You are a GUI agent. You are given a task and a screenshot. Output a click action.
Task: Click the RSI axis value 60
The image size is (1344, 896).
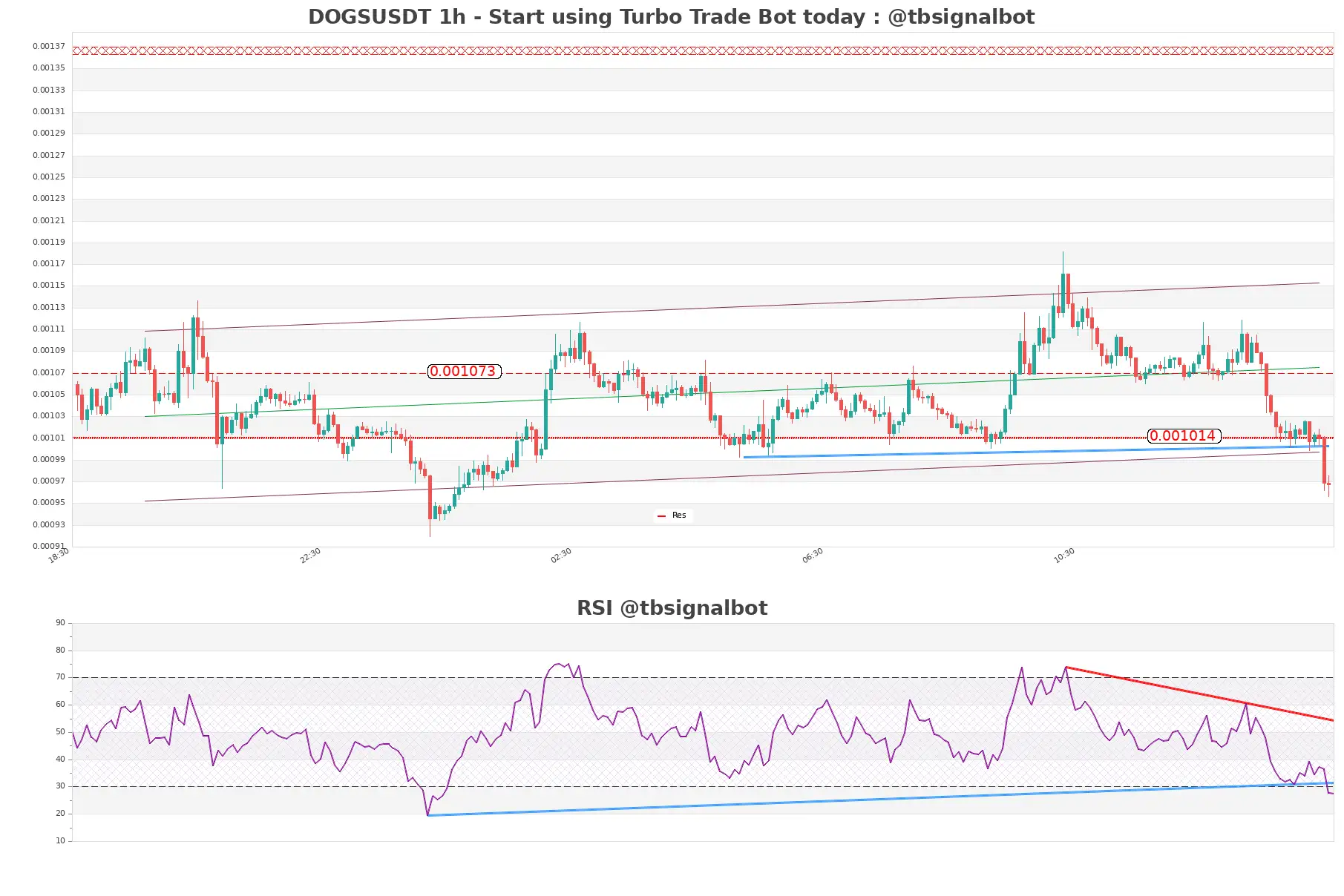pos(60,704)
